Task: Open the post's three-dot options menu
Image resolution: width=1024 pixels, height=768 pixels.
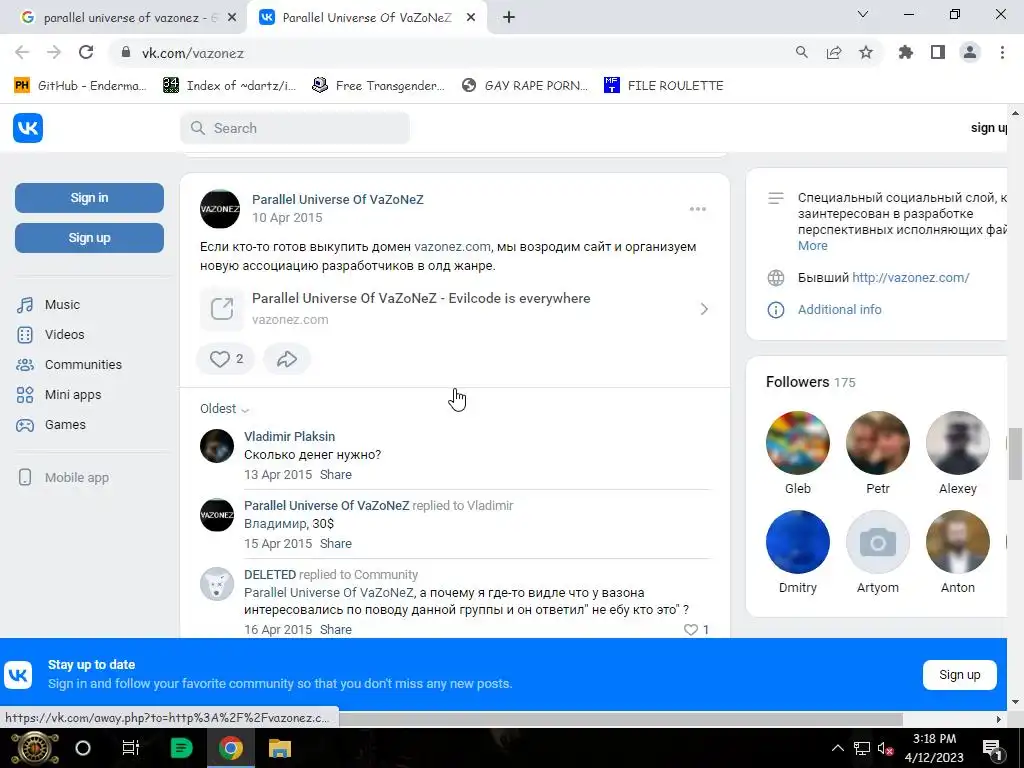Action: [697, 209]
